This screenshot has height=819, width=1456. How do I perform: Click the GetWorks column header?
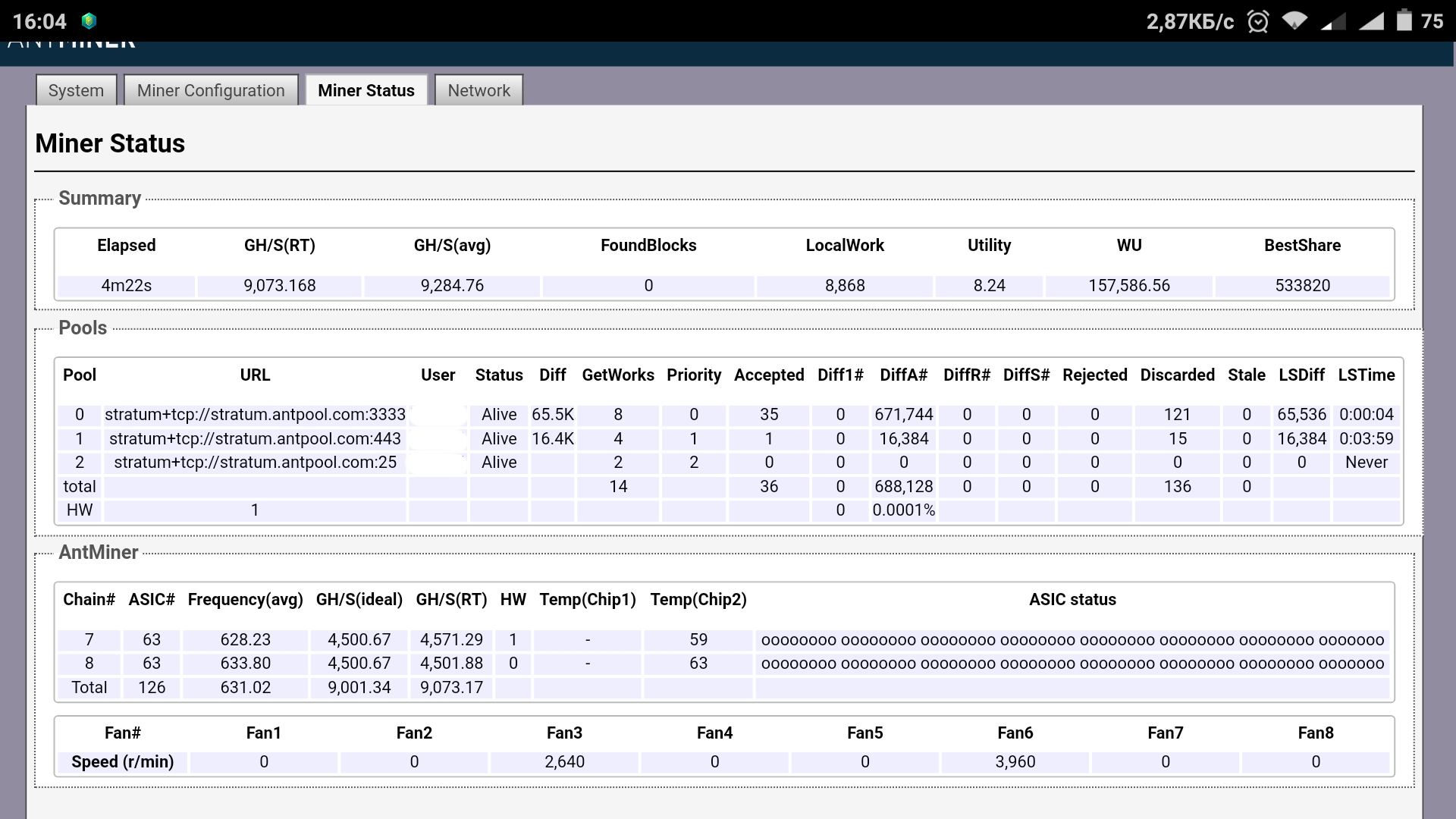click(618, 375)
